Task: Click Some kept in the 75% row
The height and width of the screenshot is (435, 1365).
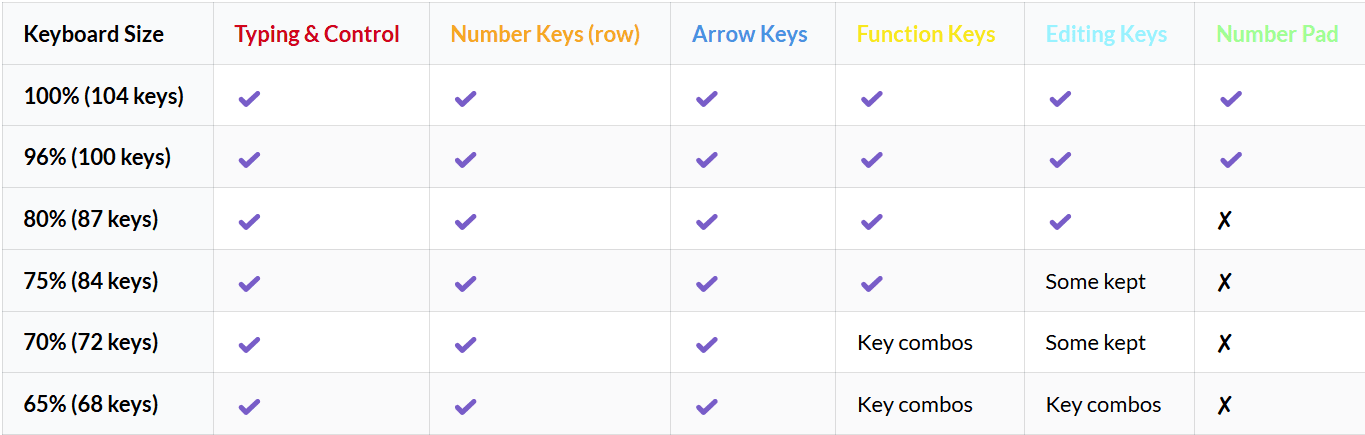Action: click(x=1096, y=282)
